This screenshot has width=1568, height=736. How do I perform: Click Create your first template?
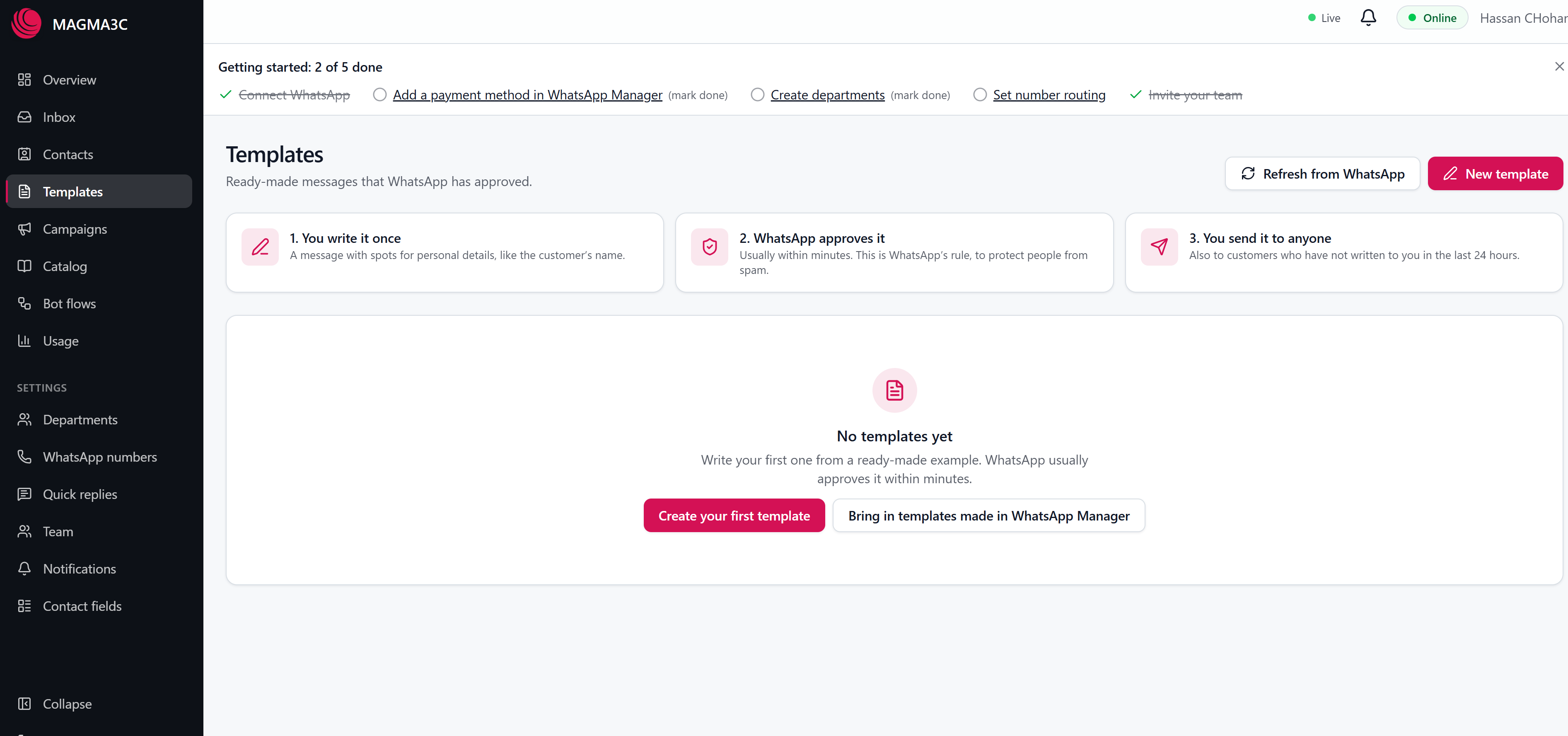pyautogui.click(x=734, y=516)
